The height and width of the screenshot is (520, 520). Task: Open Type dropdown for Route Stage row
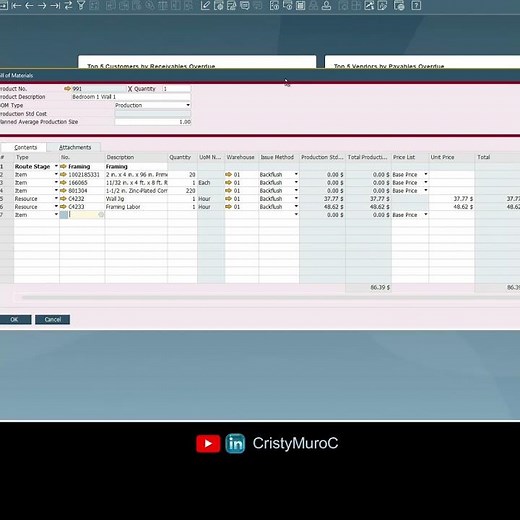pyautogui.click(x=56, y=166)
